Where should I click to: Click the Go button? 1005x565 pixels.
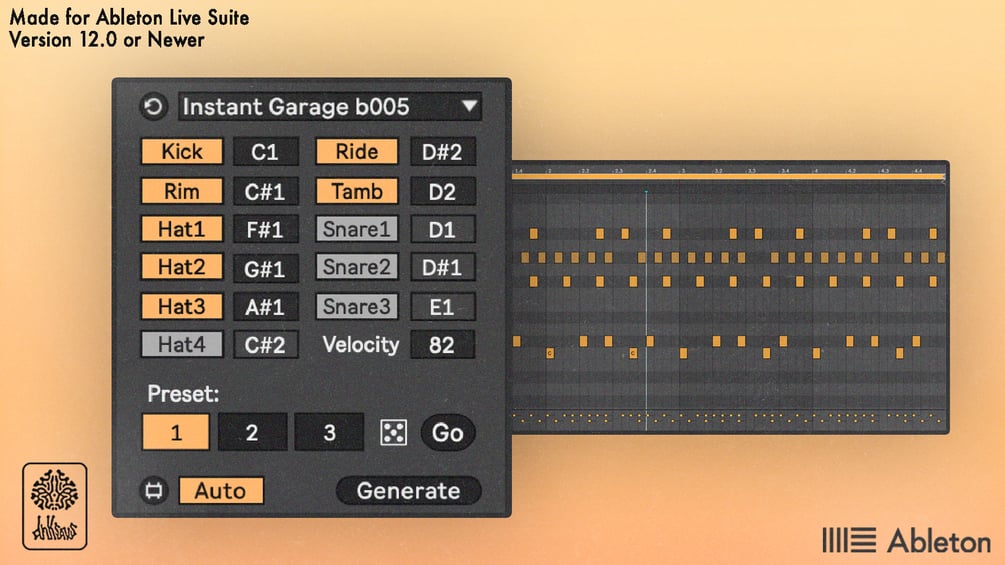click(447, 432)
